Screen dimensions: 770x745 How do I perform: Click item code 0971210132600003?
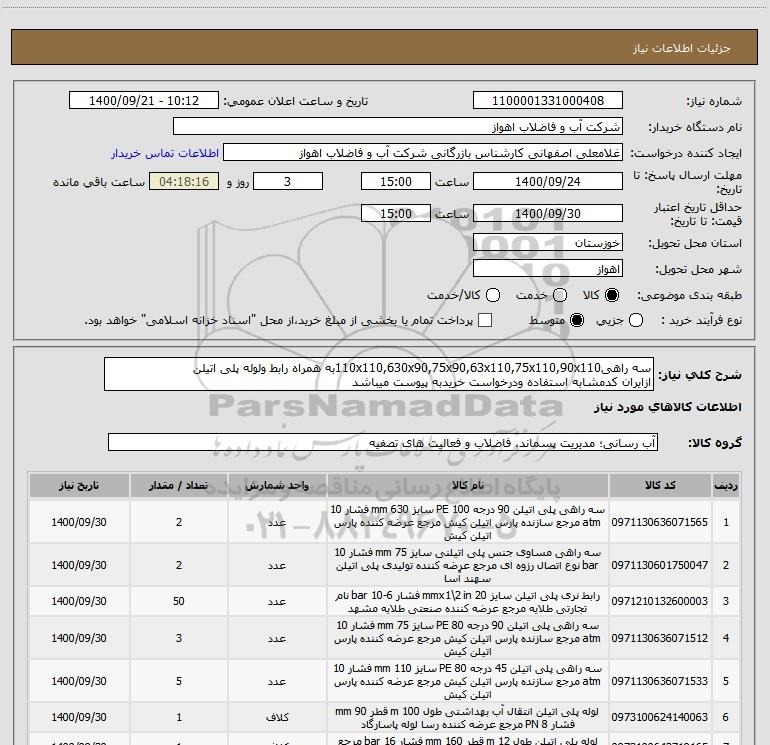pos(660,601)
